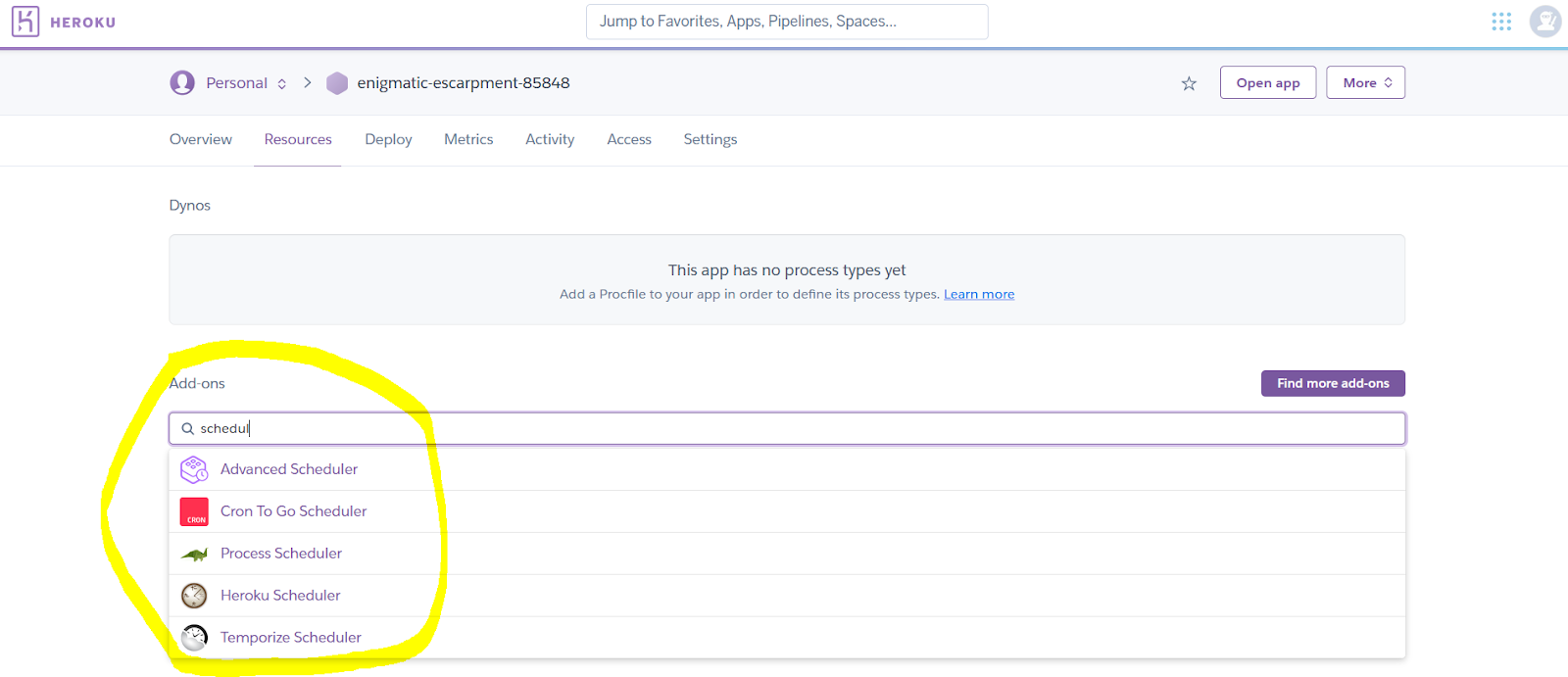Select Temporize Scheduler add-on result

787,638
